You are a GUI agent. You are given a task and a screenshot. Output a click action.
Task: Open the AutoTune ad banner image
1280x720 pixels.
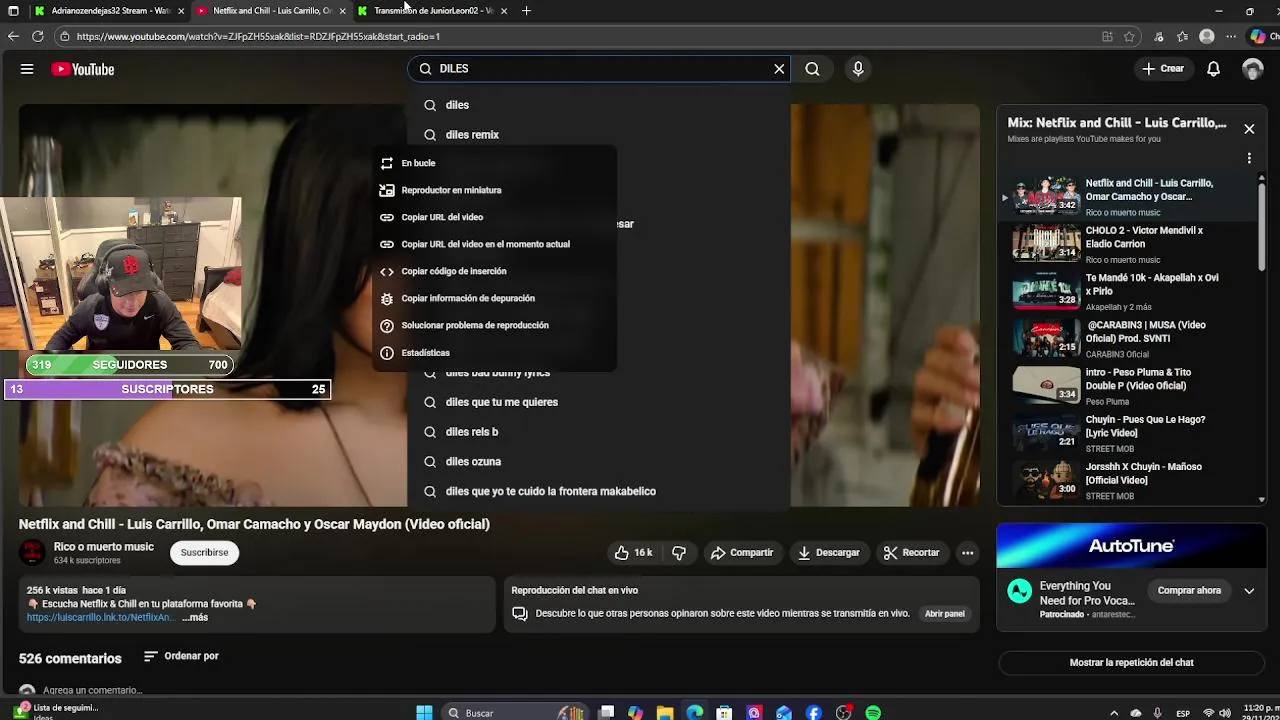[x=1131, y=545]
